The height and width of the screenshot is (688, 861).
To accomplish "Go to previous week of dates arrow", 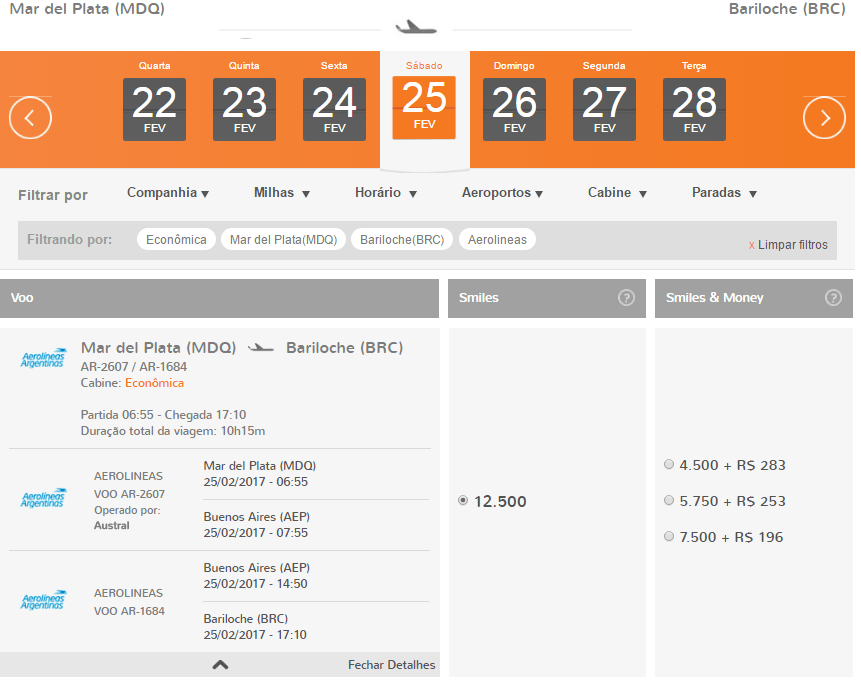I will tap(30, 118).
